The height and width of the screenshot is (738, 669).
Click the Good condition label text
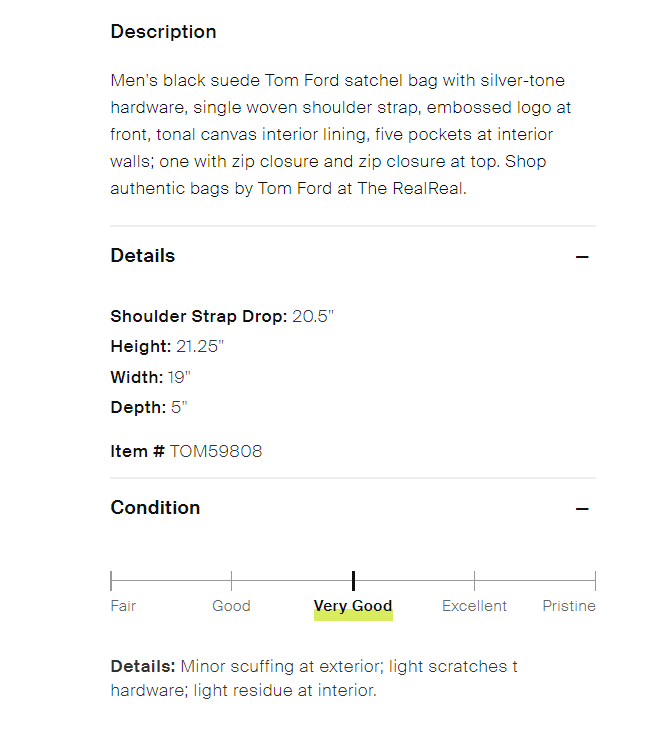pos(231,606)
